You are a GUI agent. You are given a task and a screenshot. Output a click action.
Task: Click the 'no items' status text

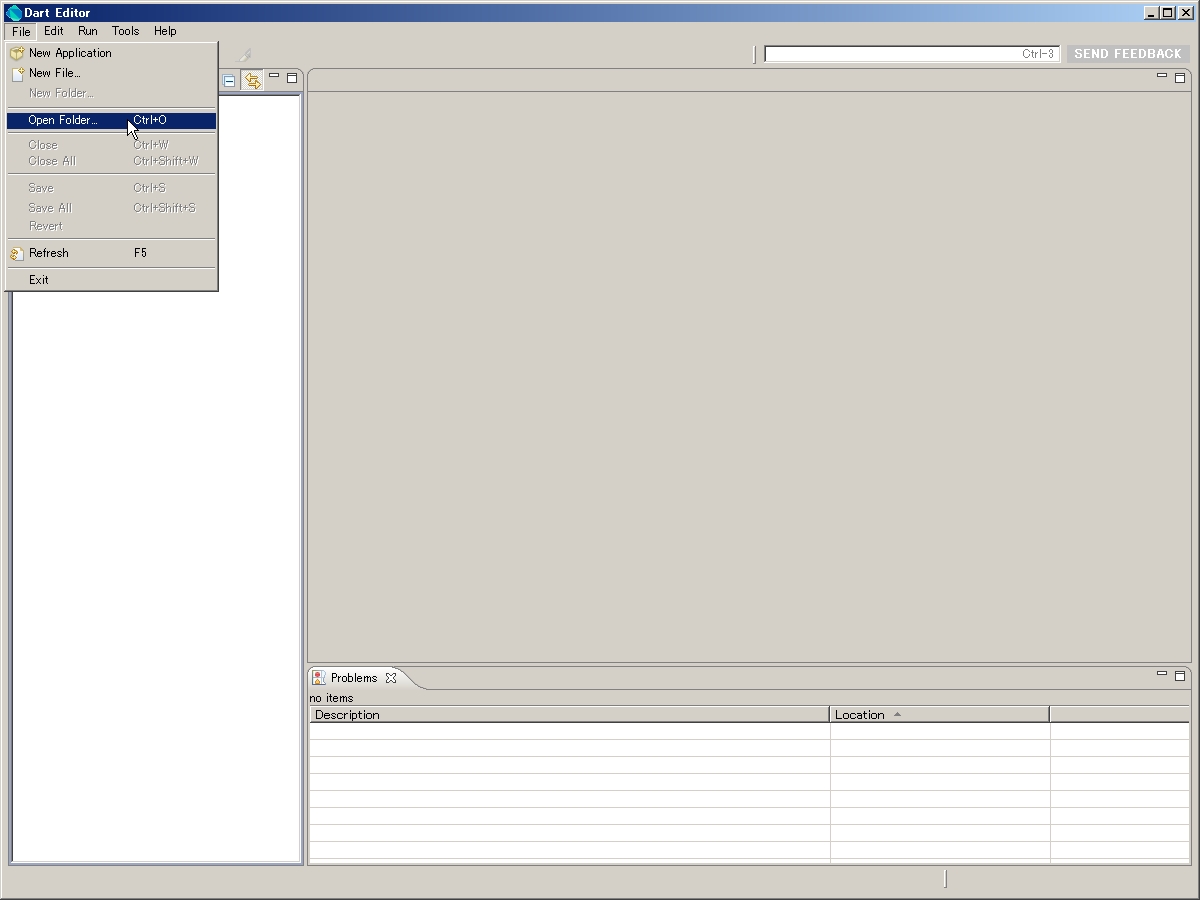click(331, 698)
